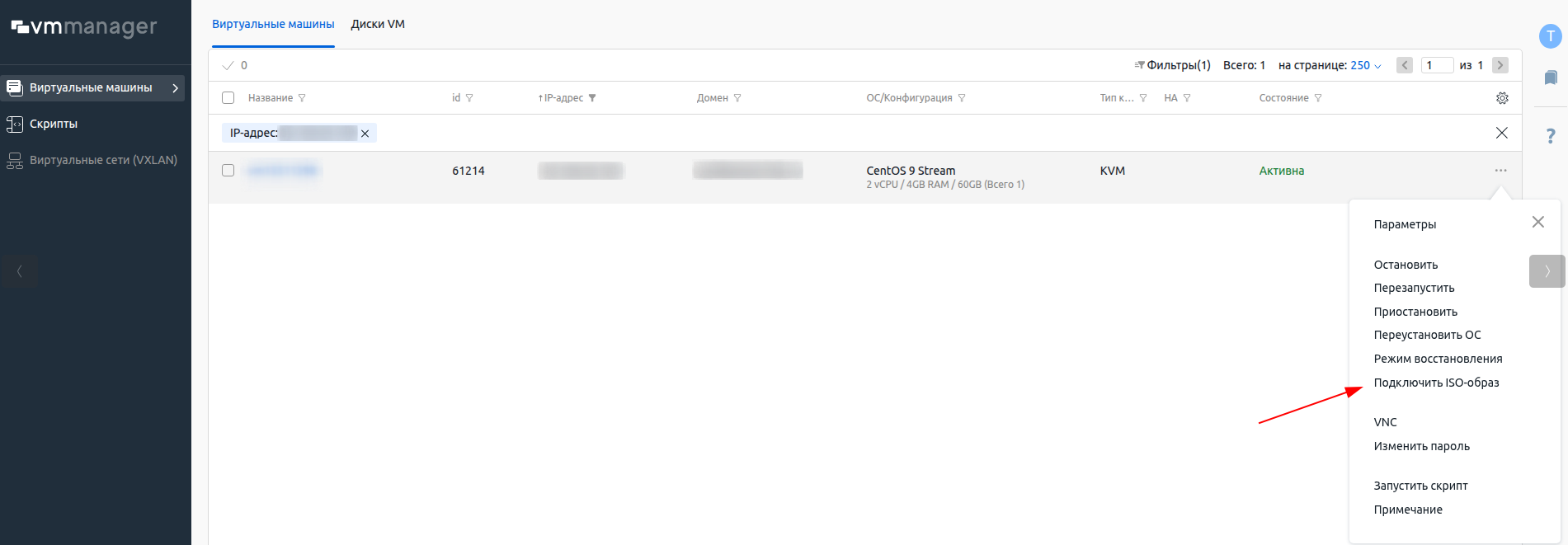The image size is (1568, 545).
Task: Expand the Виртуальные машины sidebar submenu
Action: [175, 88]
